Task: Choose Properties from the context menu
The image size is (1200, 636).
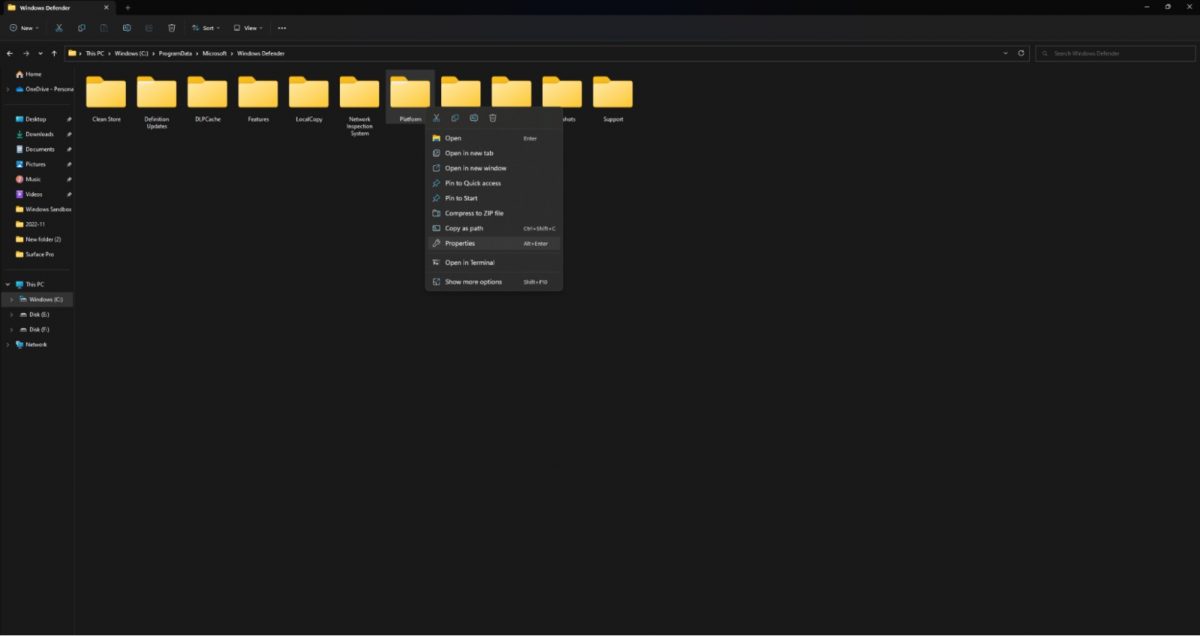Action: coord(460,243)
